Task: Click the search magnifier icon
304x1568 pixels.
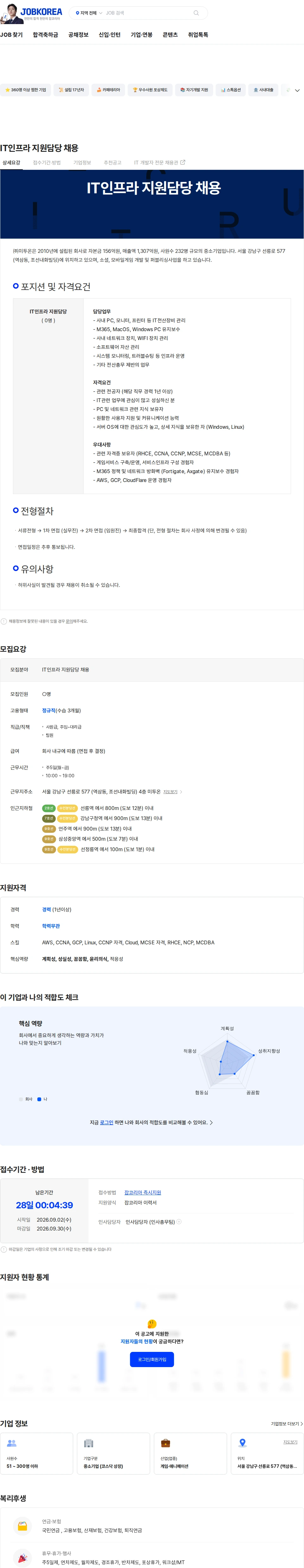Action: 196,13
